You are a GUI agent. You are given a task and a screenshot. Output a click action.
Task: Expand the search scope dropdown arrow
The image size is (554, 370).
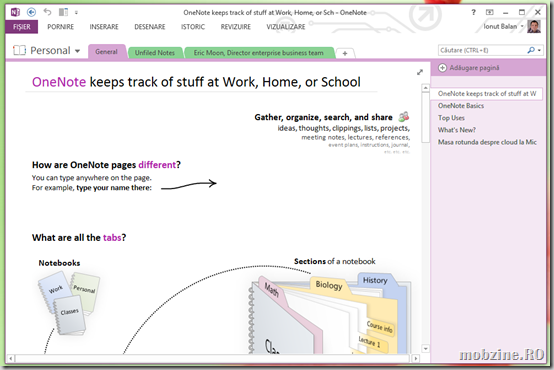coord(539,51)
